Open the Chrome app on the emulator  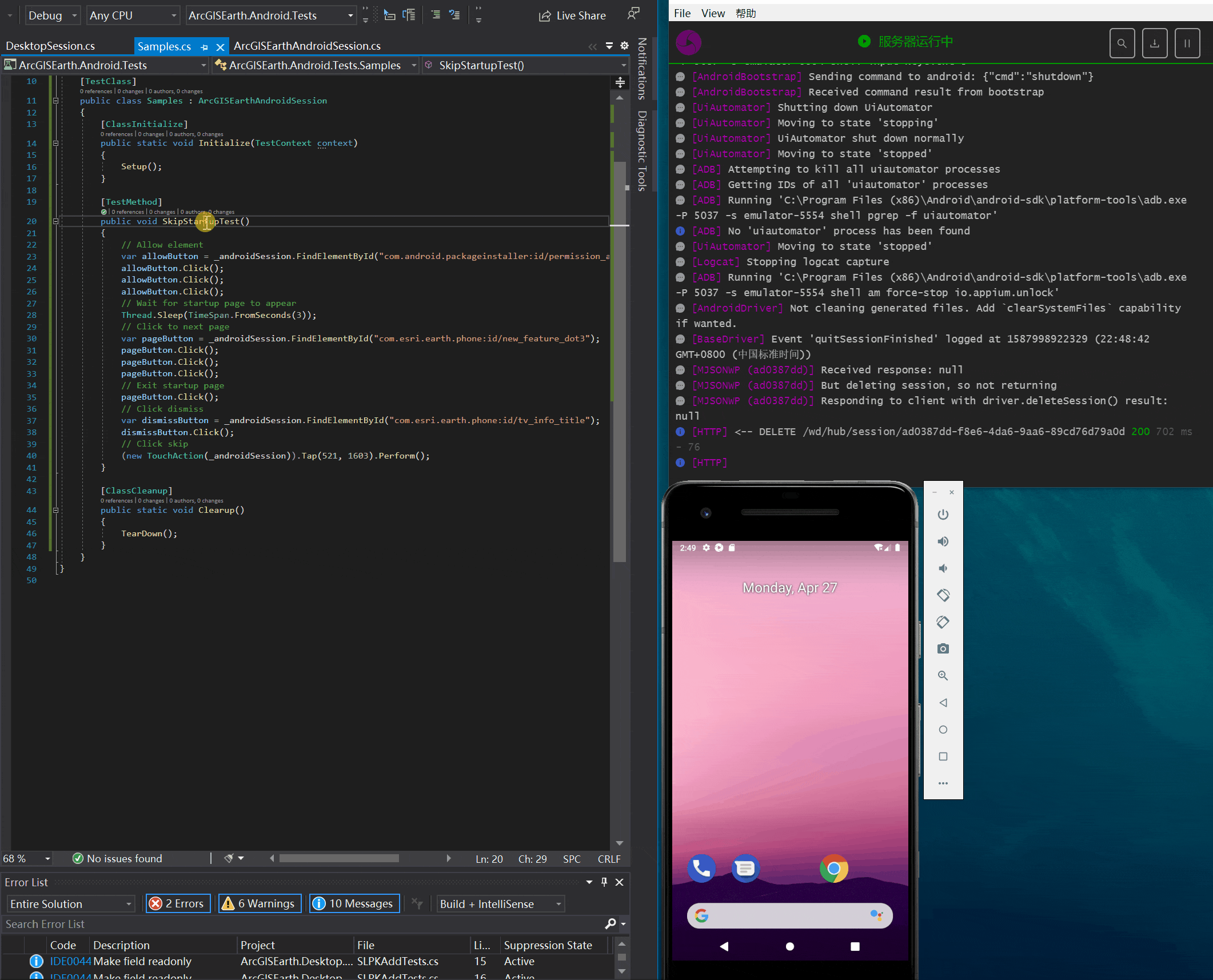834,869
